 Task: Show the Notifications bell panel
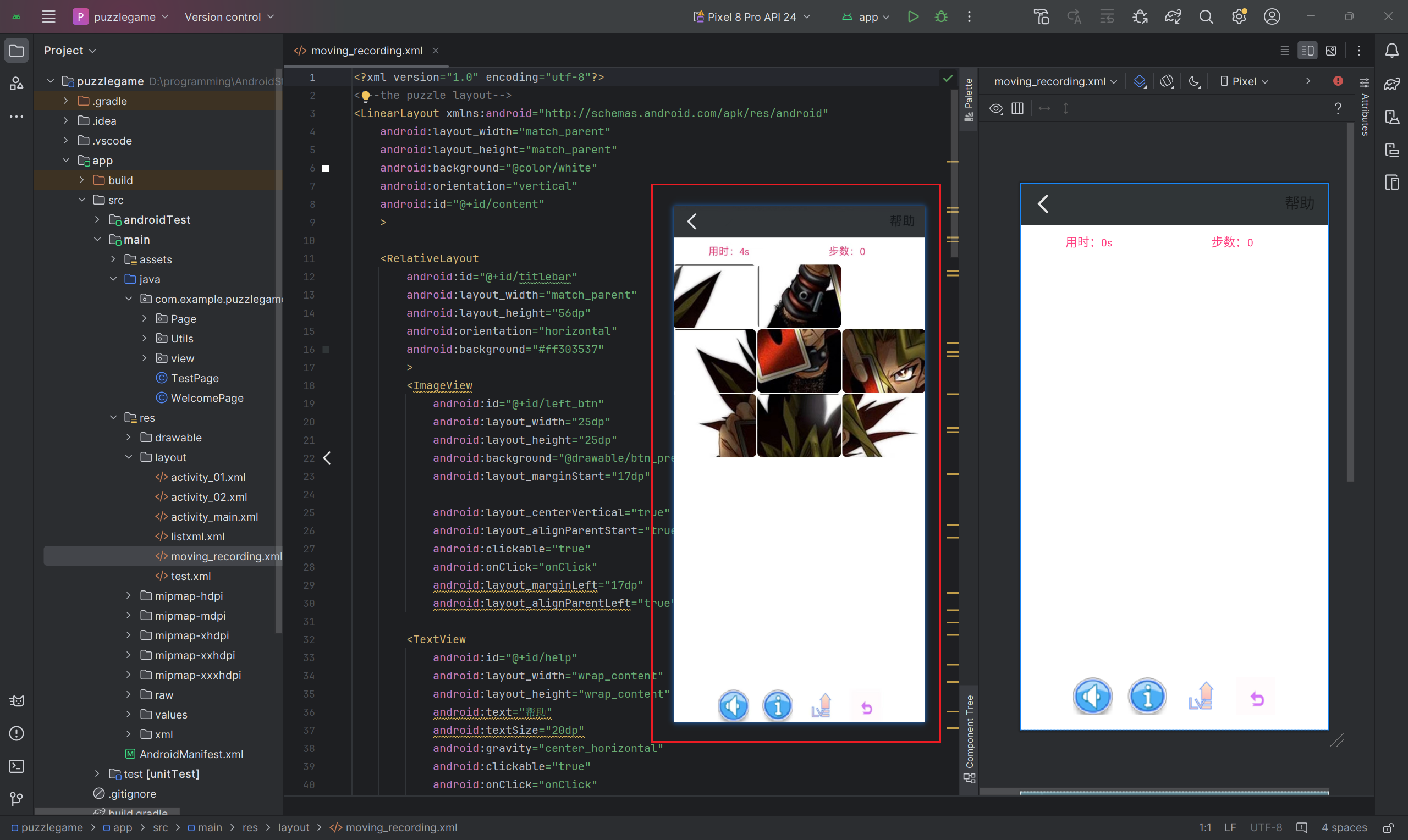click(x=1391, y=51)
